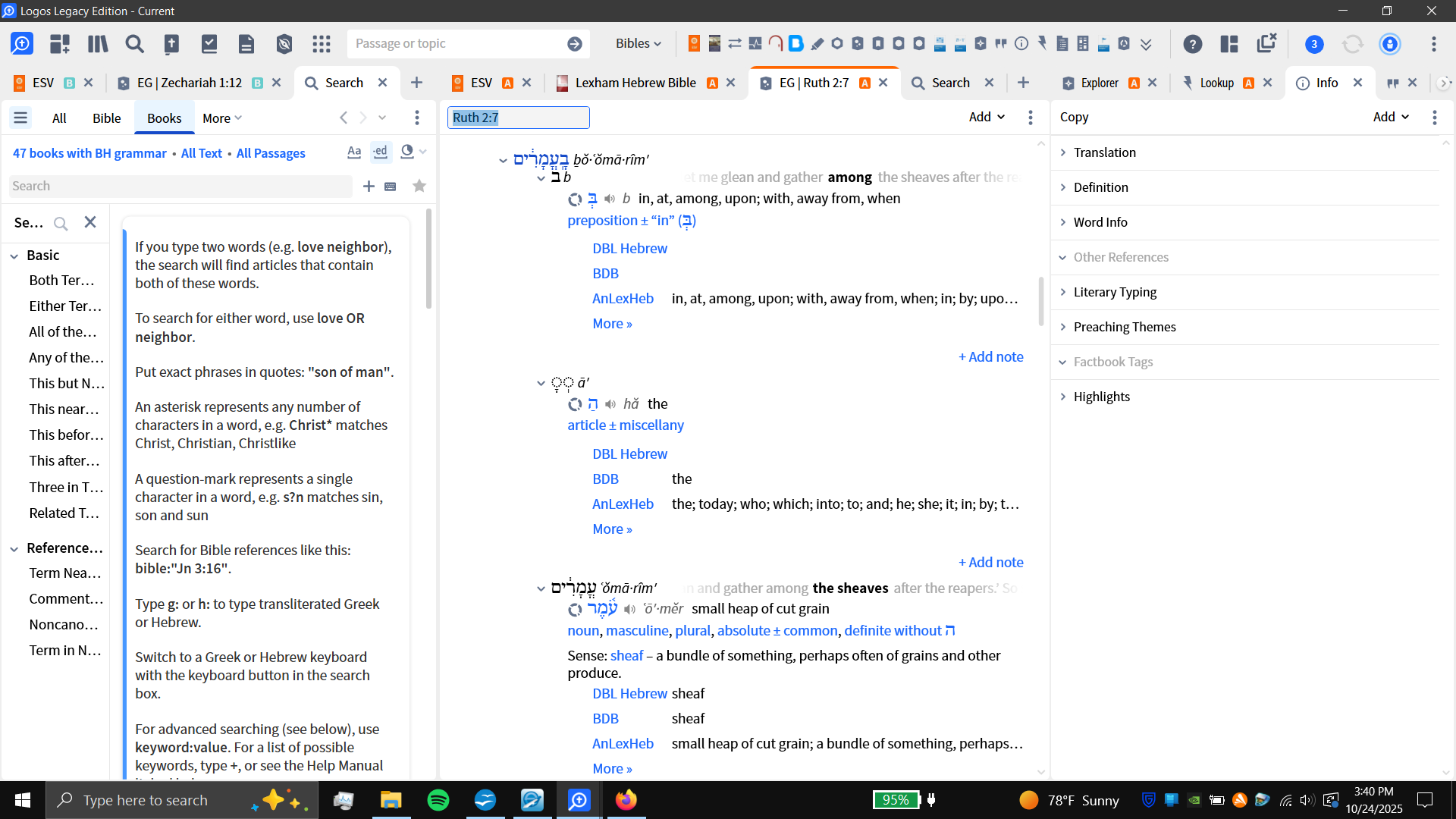Open the Bibles dropdown
The height and width of the screenshot is (819, 1456).
(x=638, y=44)
